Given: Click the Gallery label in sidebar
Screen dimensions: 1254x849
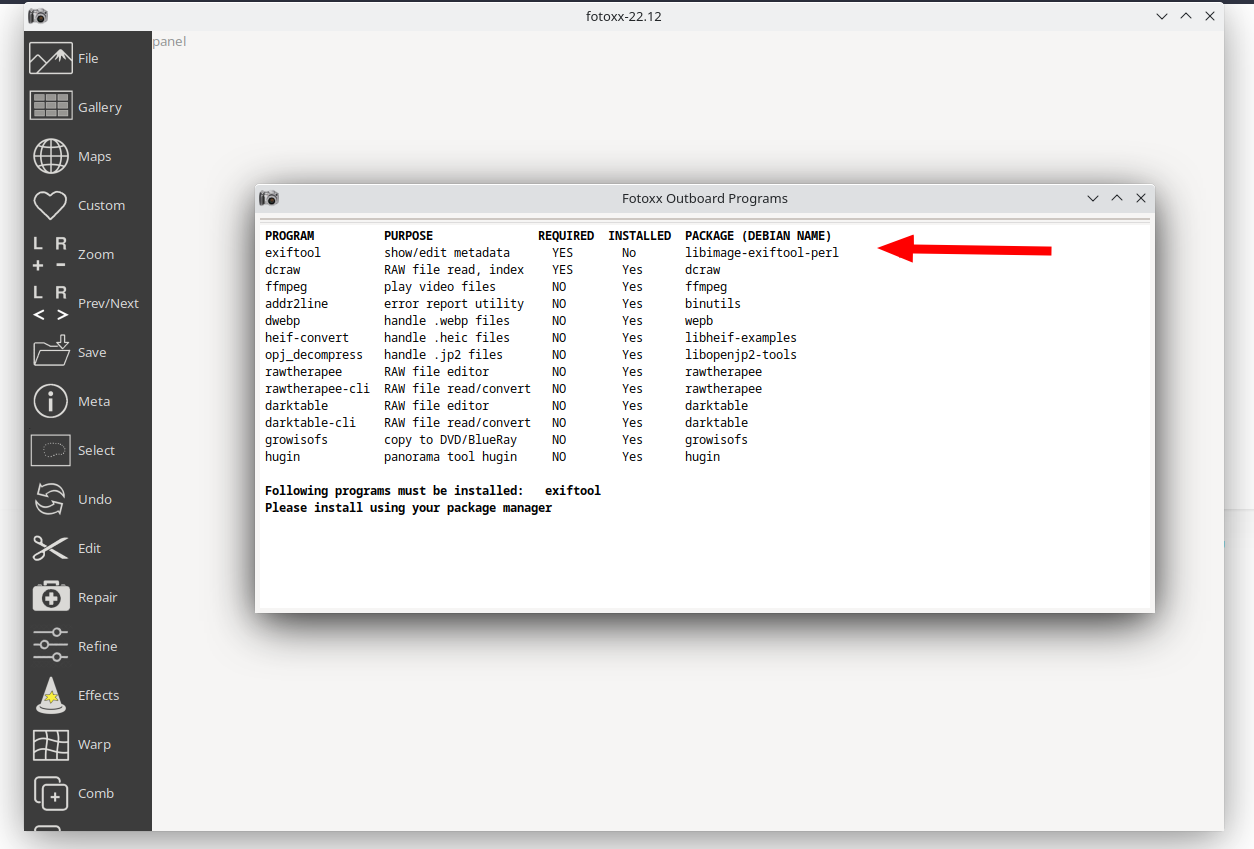Looking at the screenshot, I should point(100,107).
